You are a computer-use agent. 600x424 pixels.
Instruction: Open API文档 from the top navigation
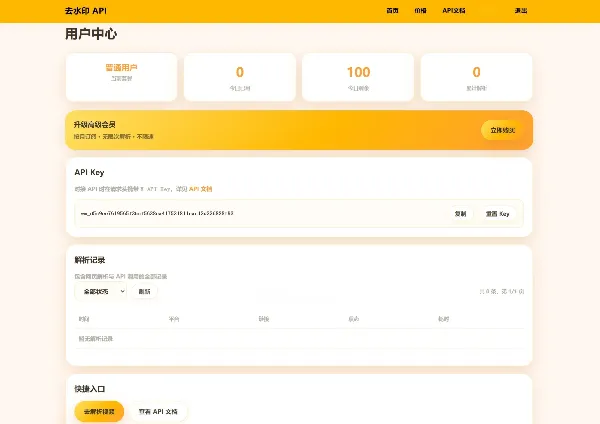[454, 11]
